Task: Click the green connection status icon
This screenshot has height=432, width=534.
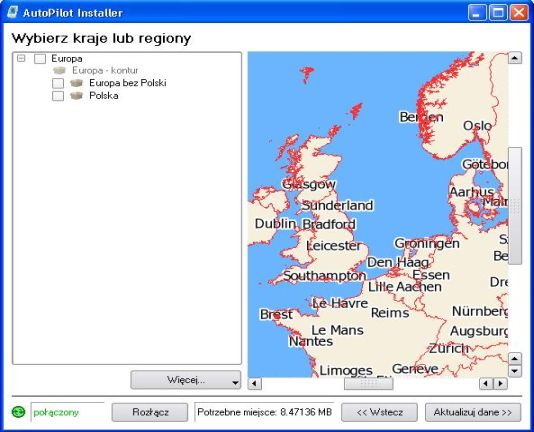Action: tap(18, 412)
